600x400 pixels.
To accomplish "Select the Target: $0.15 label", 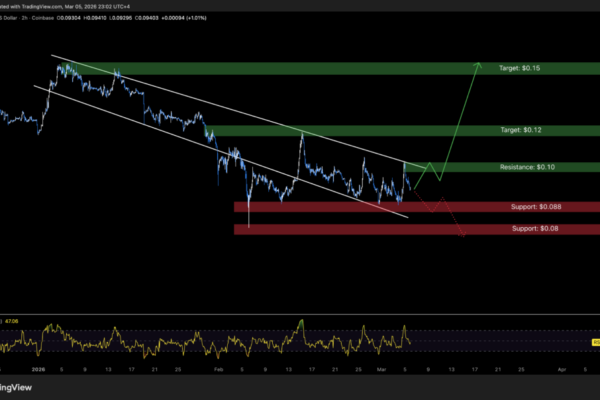I will click(519, 68).
